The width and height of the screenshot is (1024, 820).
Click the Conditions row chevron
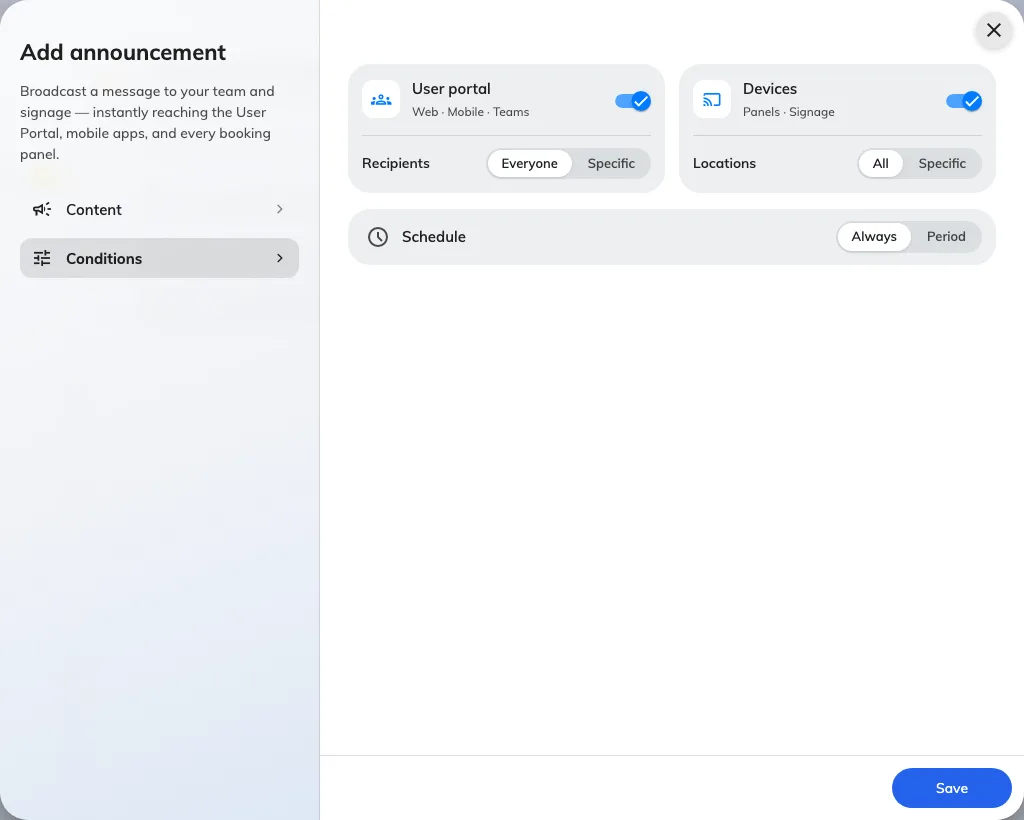pyautogui.click(x=280, y=258)
